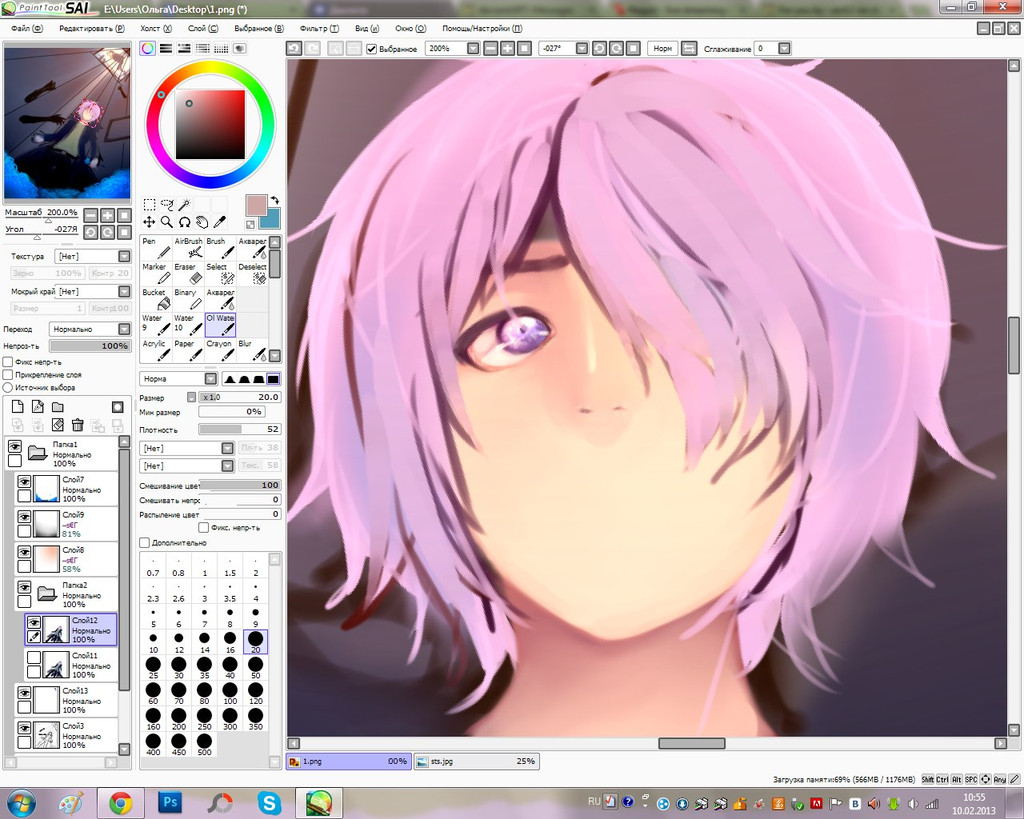Image resolution: width=1024 pixels, height=819 pixels.
Task: Click the Норм button in the toolbar
Action: (662, 48)
